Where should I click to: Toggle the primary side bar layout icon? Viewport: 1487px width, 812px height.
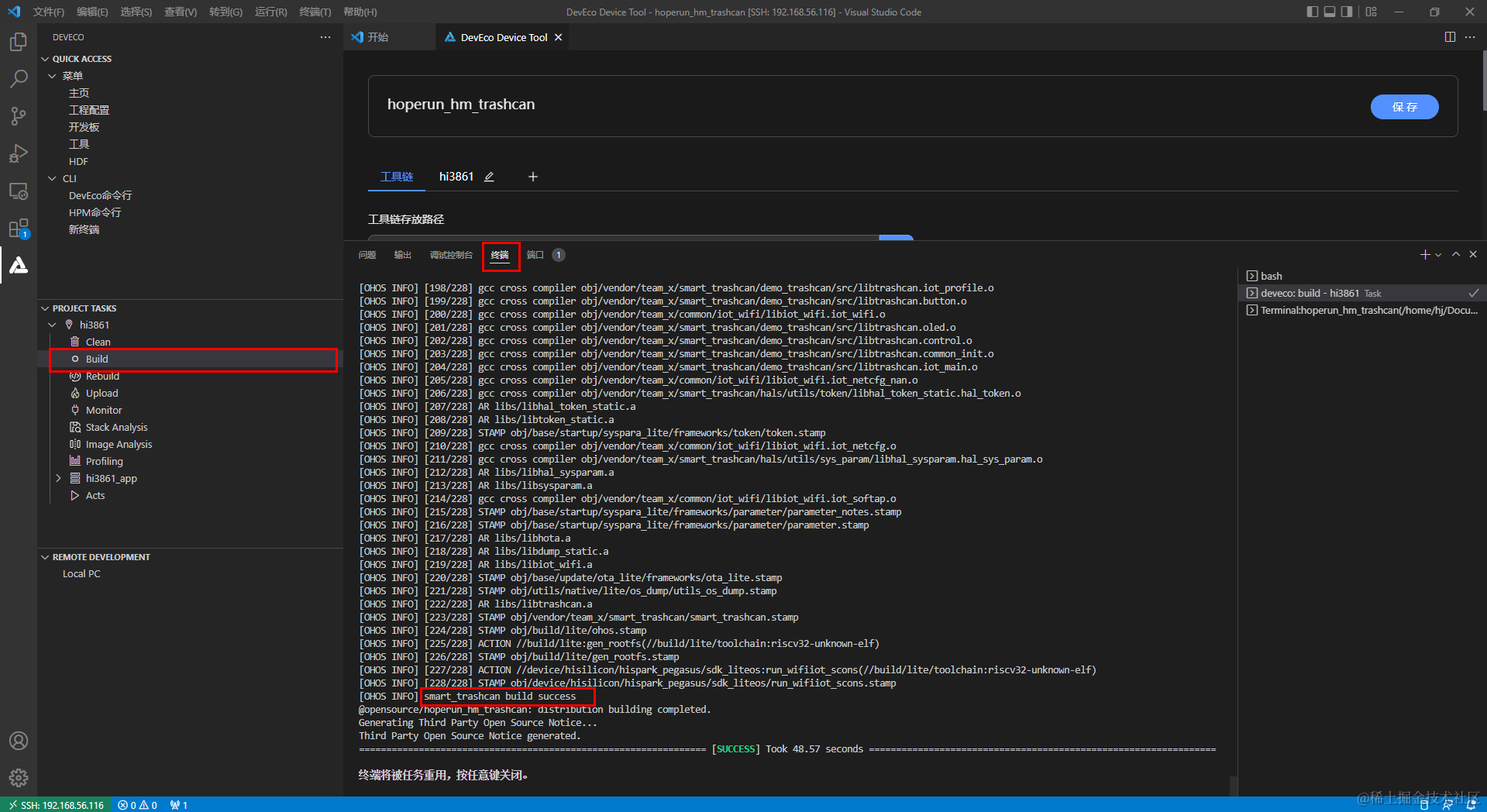[x=1312, y=12]
